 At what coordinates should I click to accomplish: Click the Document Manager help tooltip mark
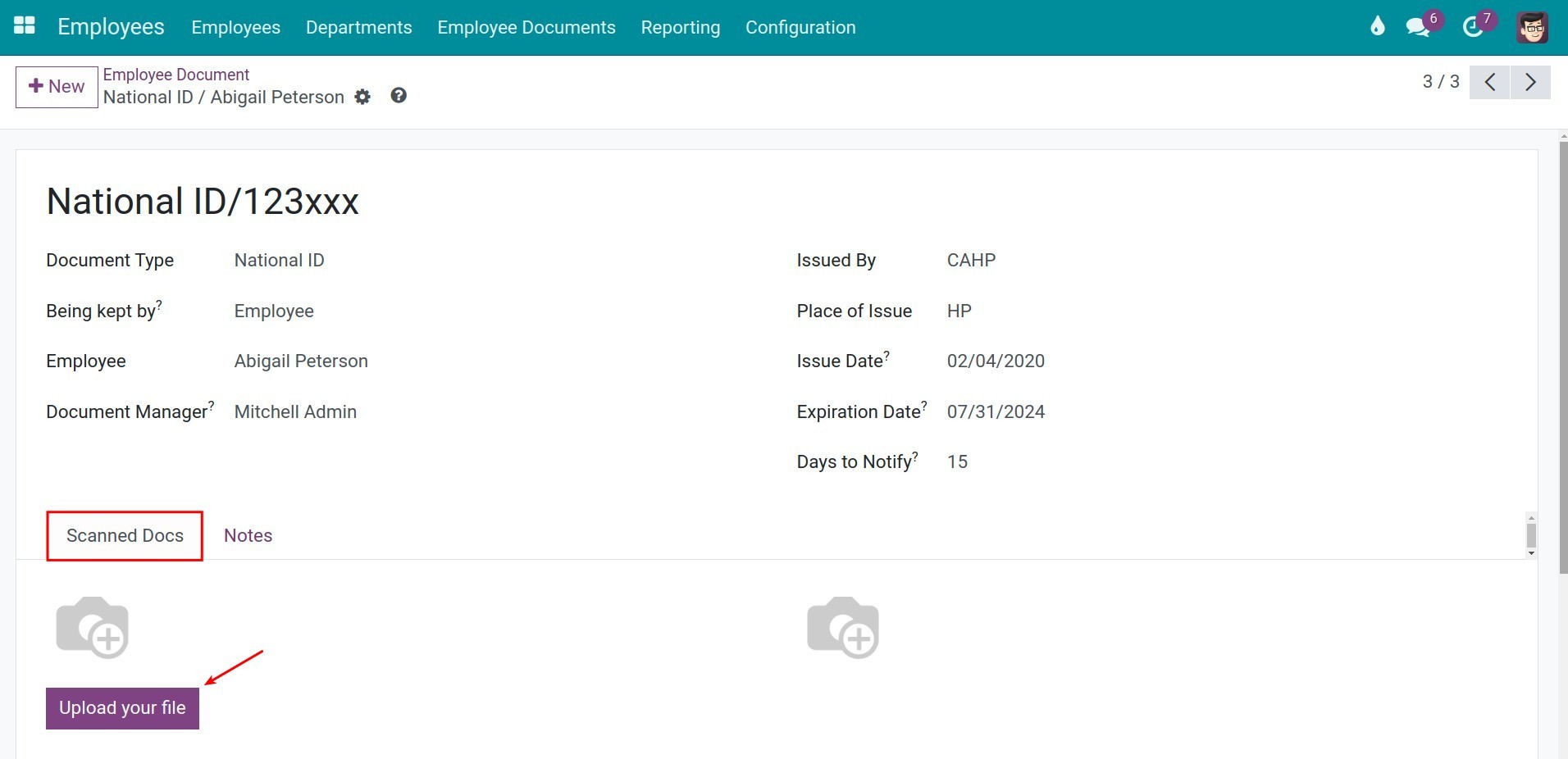(x=211, y=405)
